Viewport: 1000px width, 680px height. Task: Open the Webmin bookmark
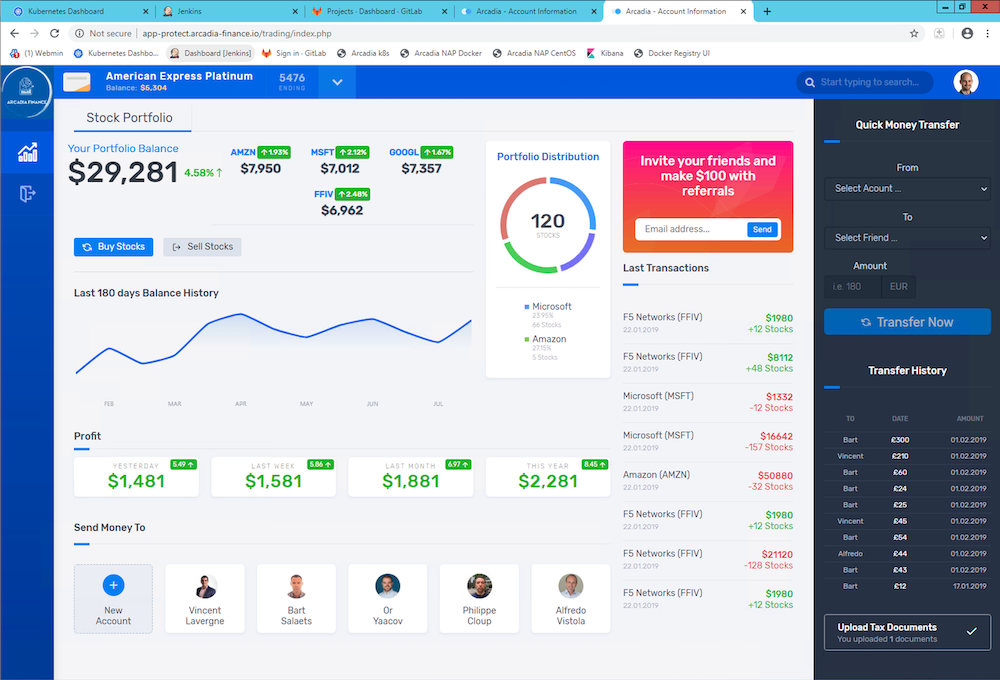coord(37,53)
